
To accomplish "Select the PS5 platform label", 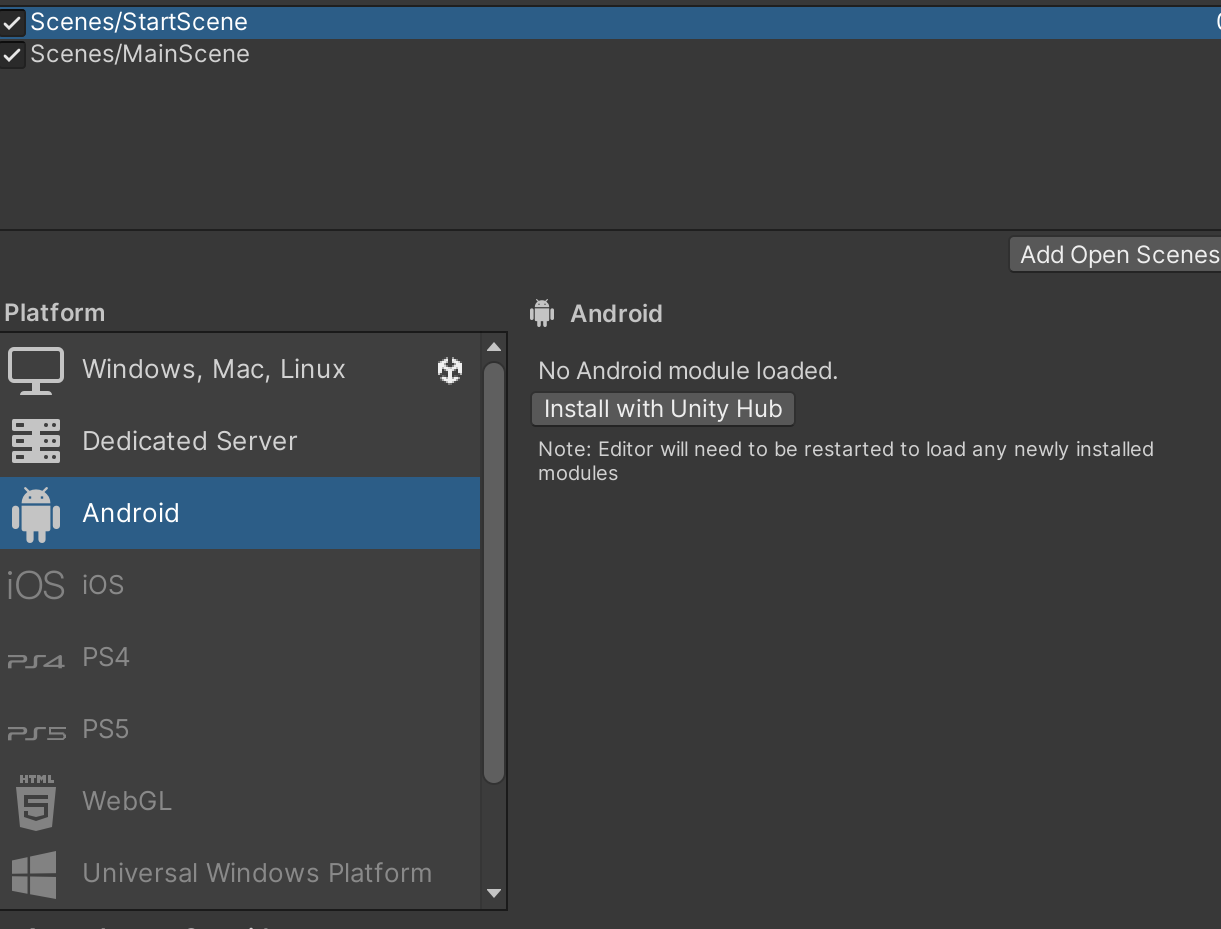I will click(x=106, y=729).
